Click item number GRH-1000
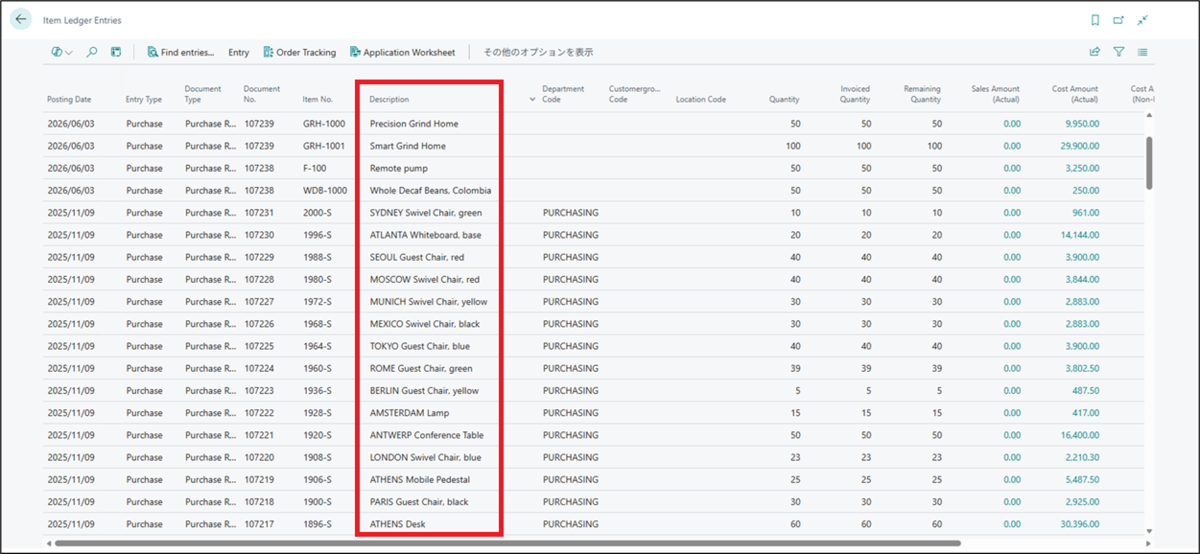The height and width of the screenshot is (554, 1200). tap(324, 124)
